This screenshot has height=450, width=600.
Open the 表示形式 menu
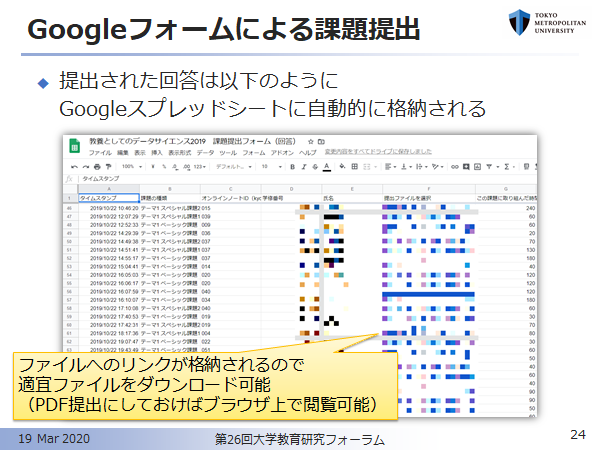(180, 153)
